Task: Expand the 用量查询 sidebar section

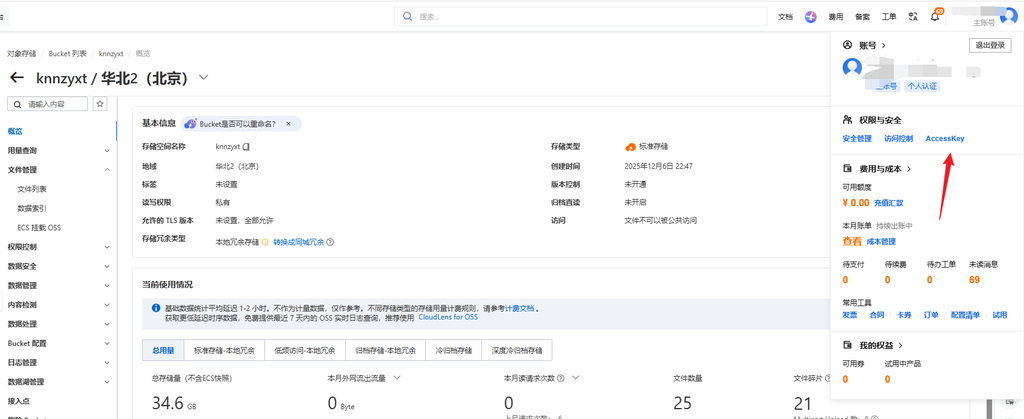Action: click(107, 151)
